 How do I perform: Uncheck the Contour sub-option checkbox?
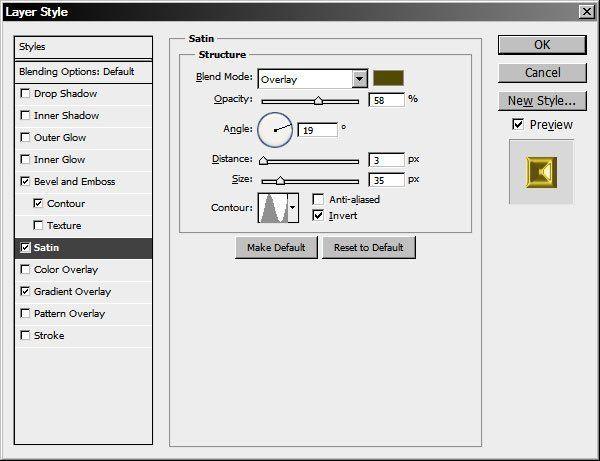(38, 203)
